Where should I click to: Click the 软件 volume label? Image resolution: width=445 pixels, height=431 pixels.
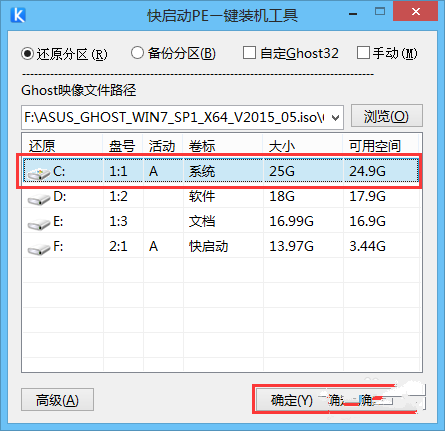(x=202, y=196)
